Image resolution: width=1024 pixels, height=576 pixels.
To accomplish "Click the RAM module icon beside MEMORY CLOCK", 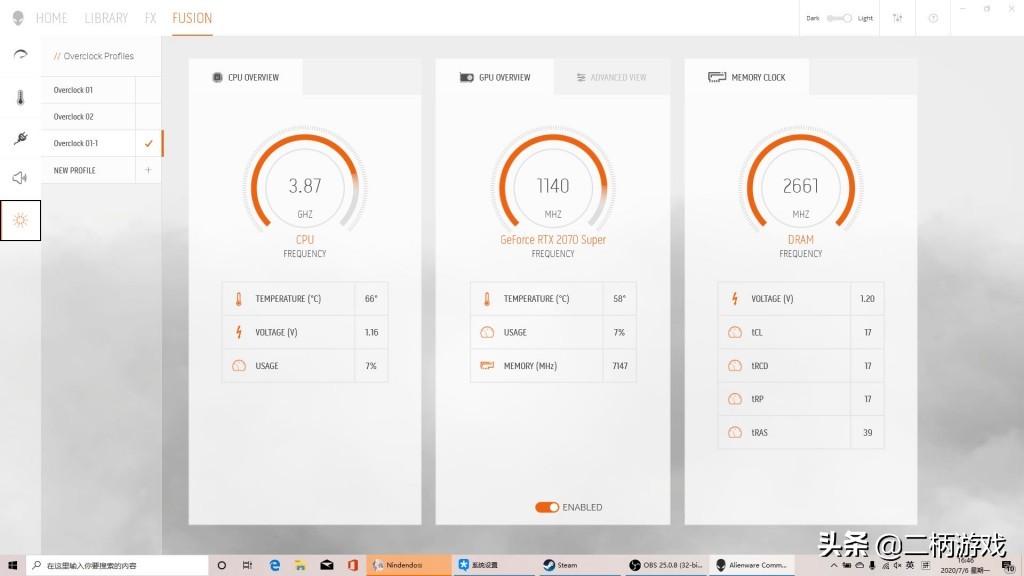I will pos(717,77).
